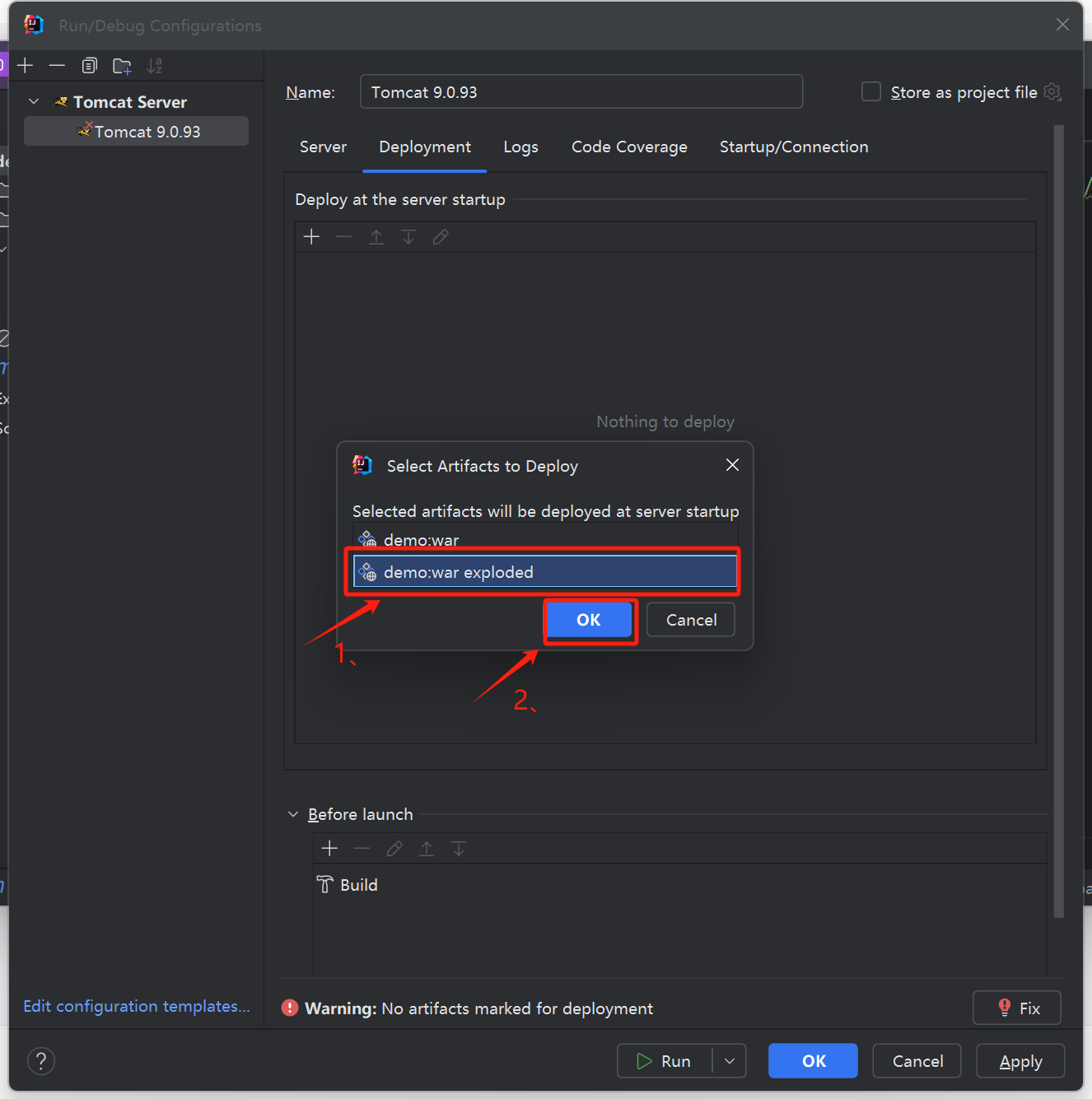
Task: Add artifact to deploy with plus icon
Action: [x=311, y=237]
